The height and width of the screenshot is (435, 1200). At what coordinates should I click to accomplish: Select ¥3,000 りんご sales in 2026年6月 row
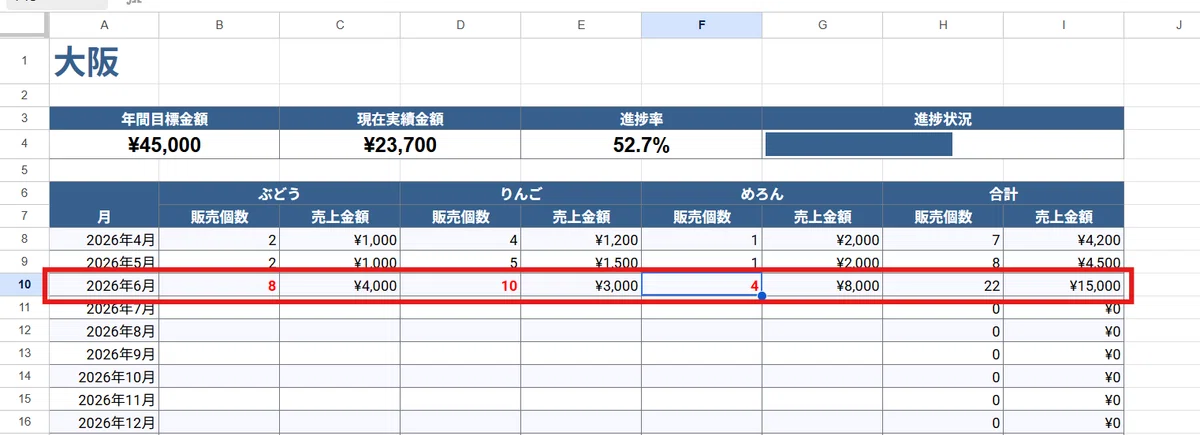(581, 285)
